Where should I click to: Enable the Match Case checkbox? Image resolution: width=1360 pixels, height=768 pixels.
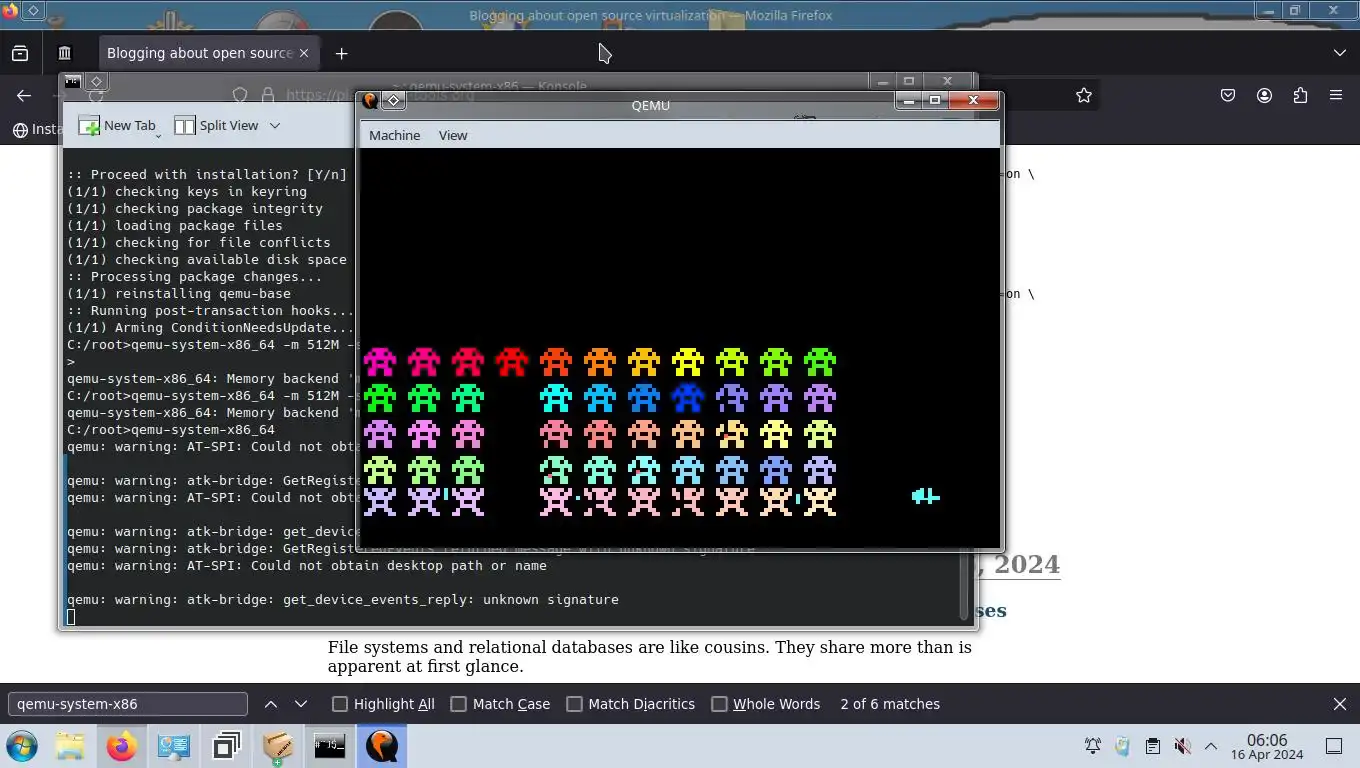pyautogui.click(x=459, y=704)
